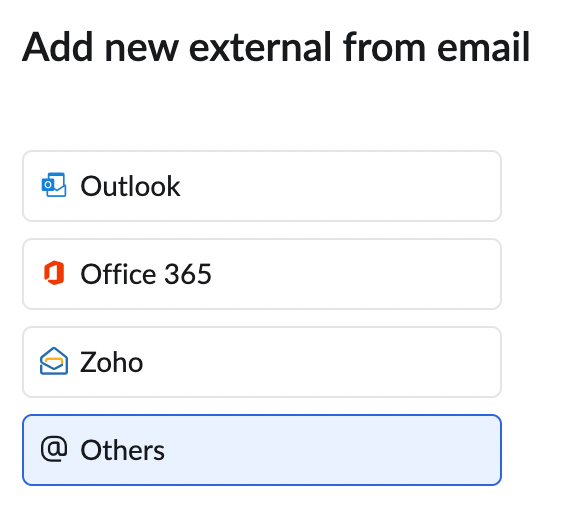
Task: Select the Outlook email provider option
Action: [262, 186]
